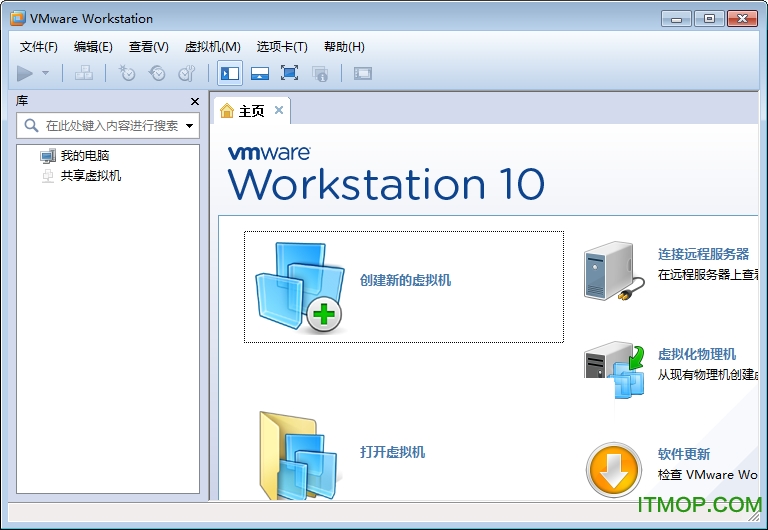Click the library search input field

click(108, 126)
